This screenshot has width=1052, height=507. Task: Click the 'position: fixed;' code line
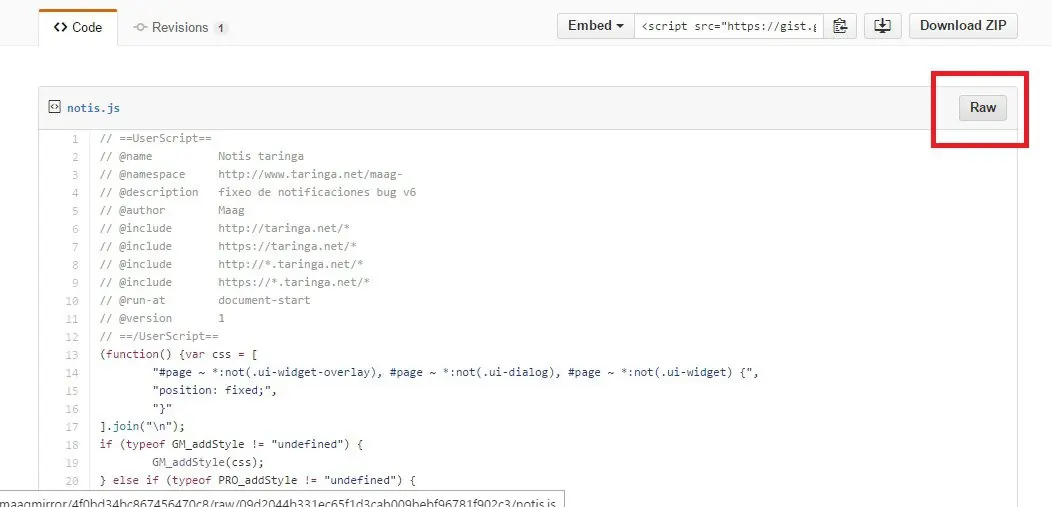(215, 390)
